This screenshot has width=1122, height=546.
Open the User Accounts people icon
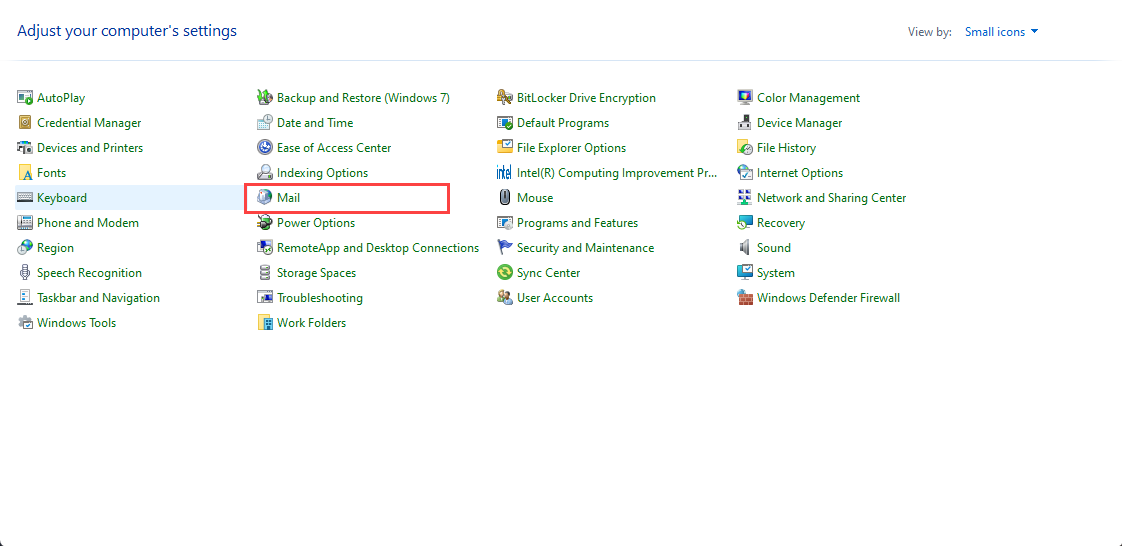[x=505, y=298]
